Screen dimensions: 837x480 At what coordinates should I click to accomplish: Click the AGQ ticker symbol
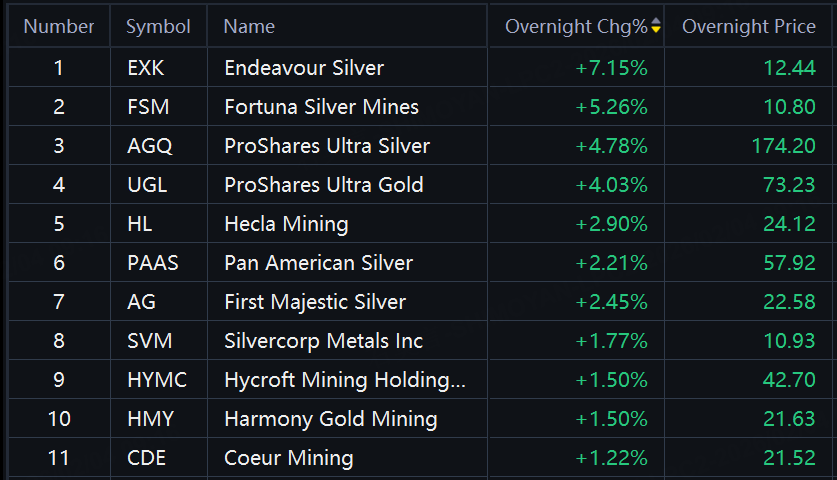click(x=150, y=146)
